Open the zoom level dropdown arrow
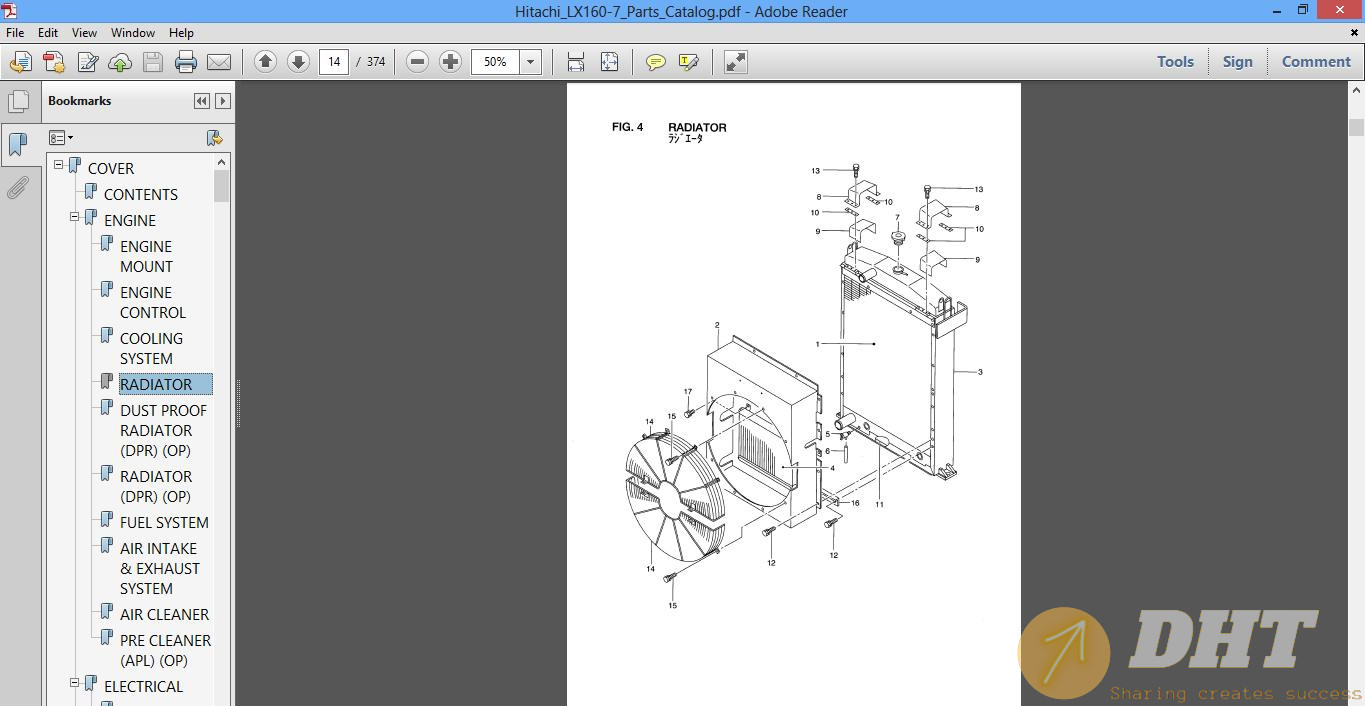Image resolution: width=1365 pixels, height=706 pixels. [x=531, y=62]
